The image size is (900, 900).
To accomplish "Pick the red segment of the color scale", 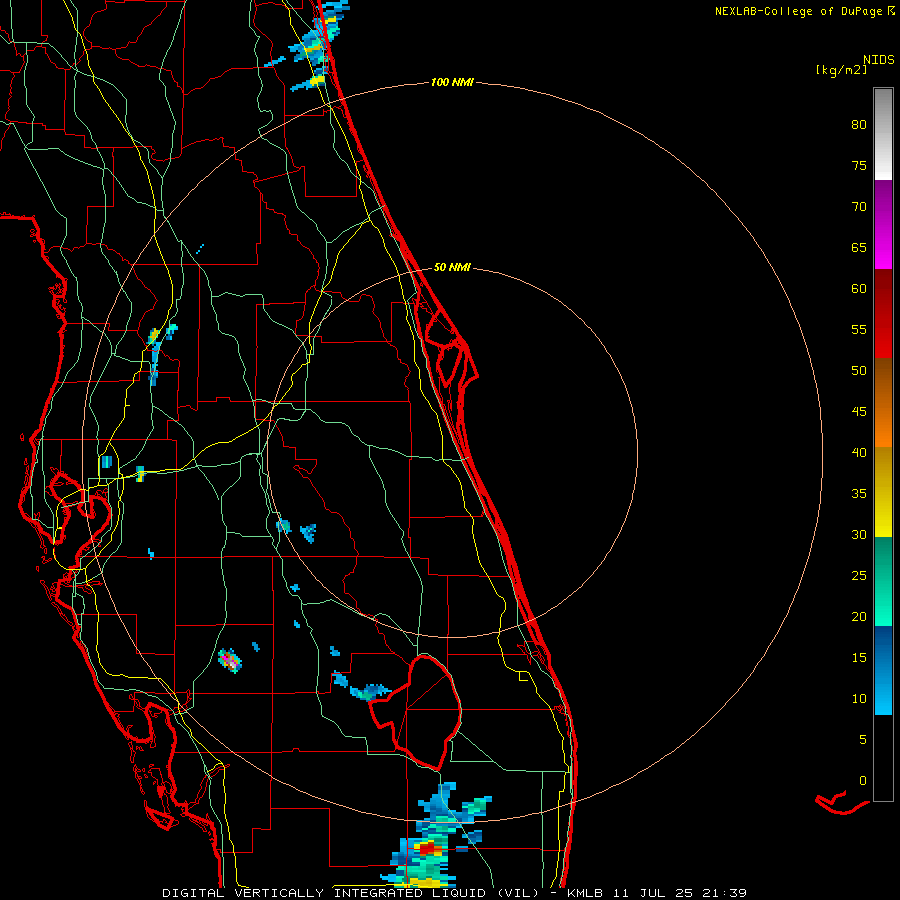I will pyautogui.click(x=883, y=315).
